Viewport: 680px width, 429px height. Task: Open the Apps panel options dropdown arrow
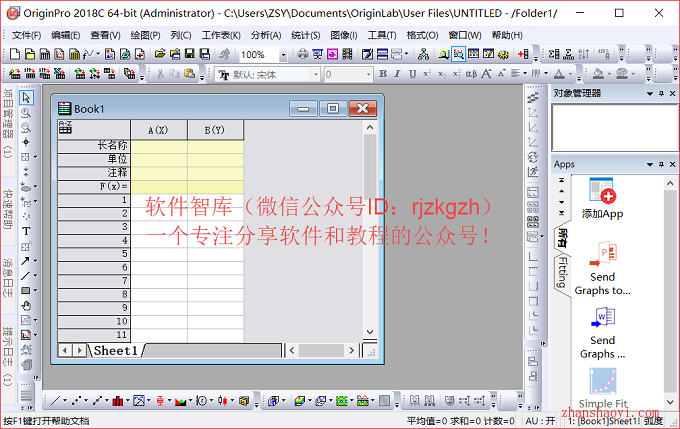tap(650, 164)
